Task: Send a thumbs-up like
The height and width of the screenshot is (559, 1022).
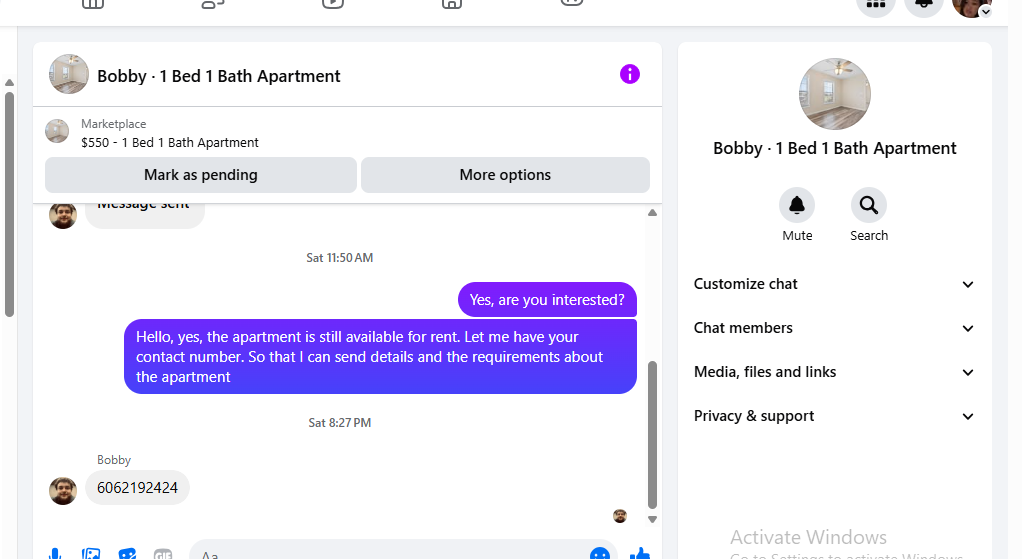Action: point(640,554)
